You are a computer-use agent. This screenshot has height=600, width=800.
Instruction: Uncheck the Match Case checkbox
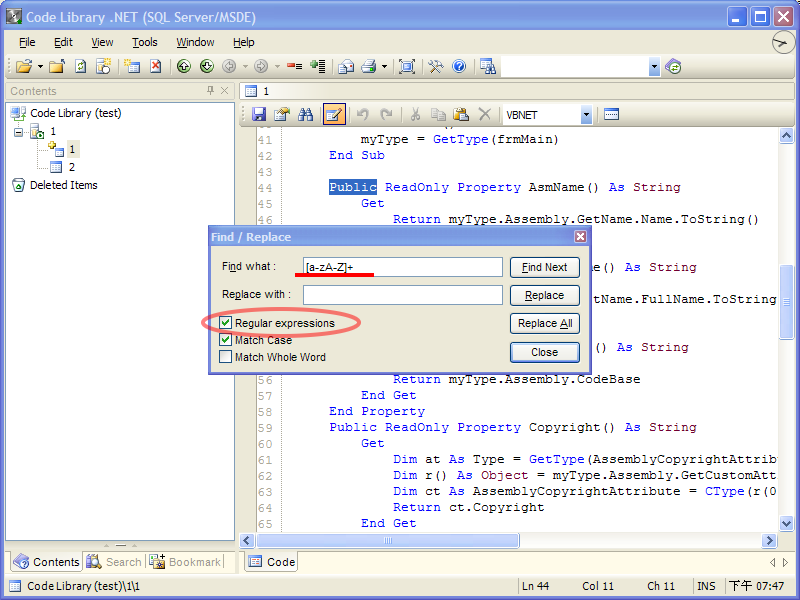(226, 340)
